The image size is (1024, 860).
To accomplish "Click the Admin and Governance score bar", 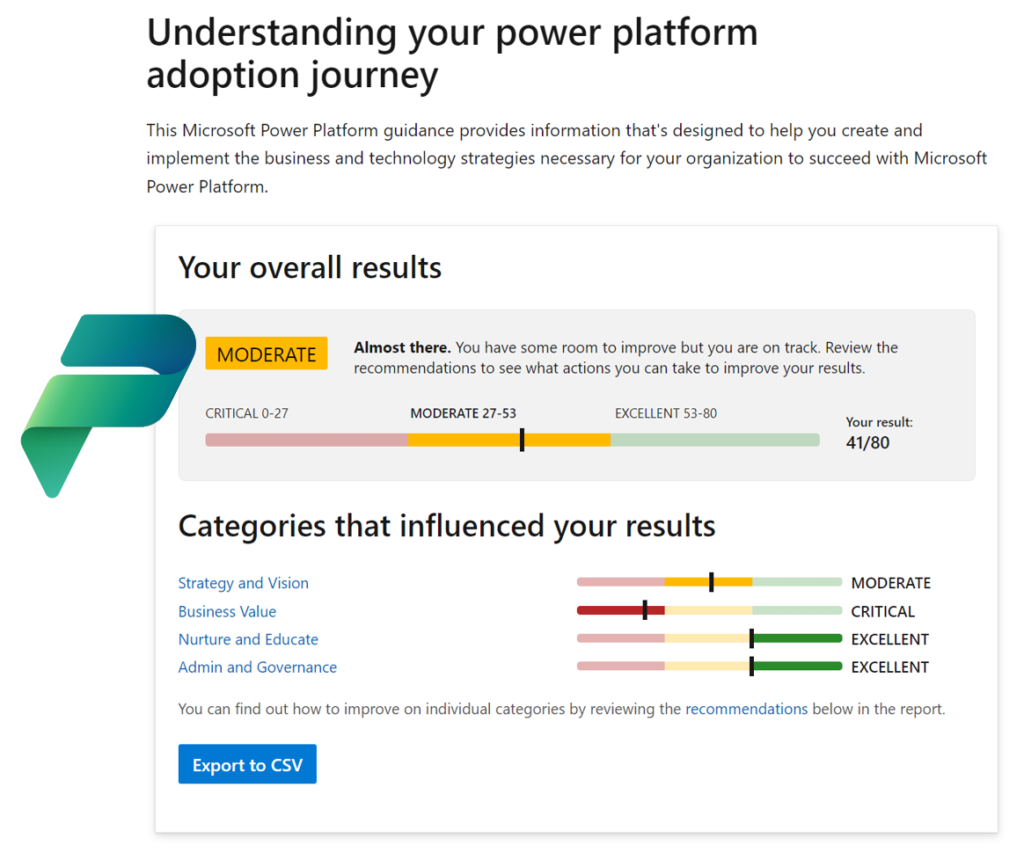I will click(709, 666).
